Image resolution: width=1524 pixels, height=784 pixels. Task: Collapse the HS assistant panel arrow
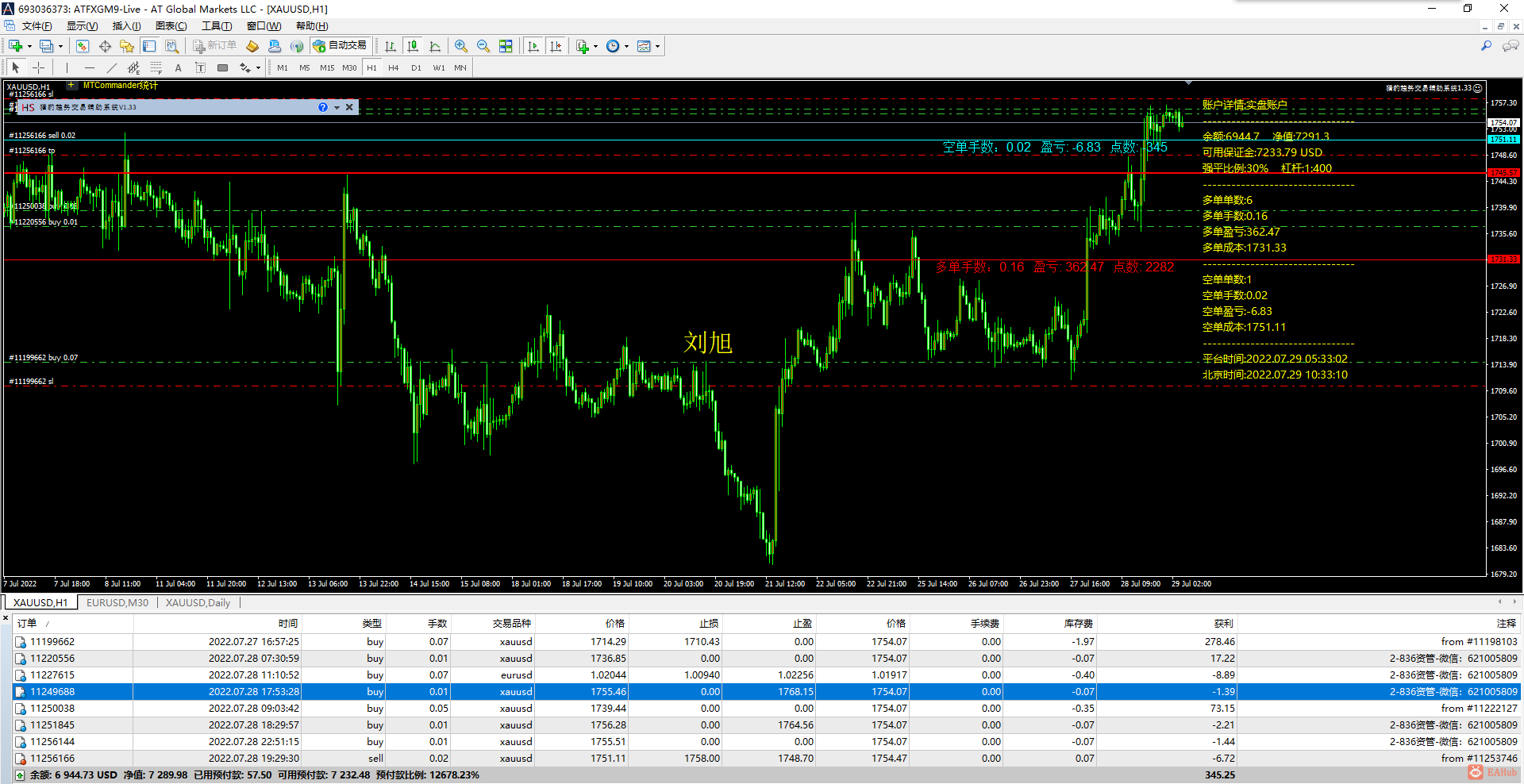tap(337, 107)
